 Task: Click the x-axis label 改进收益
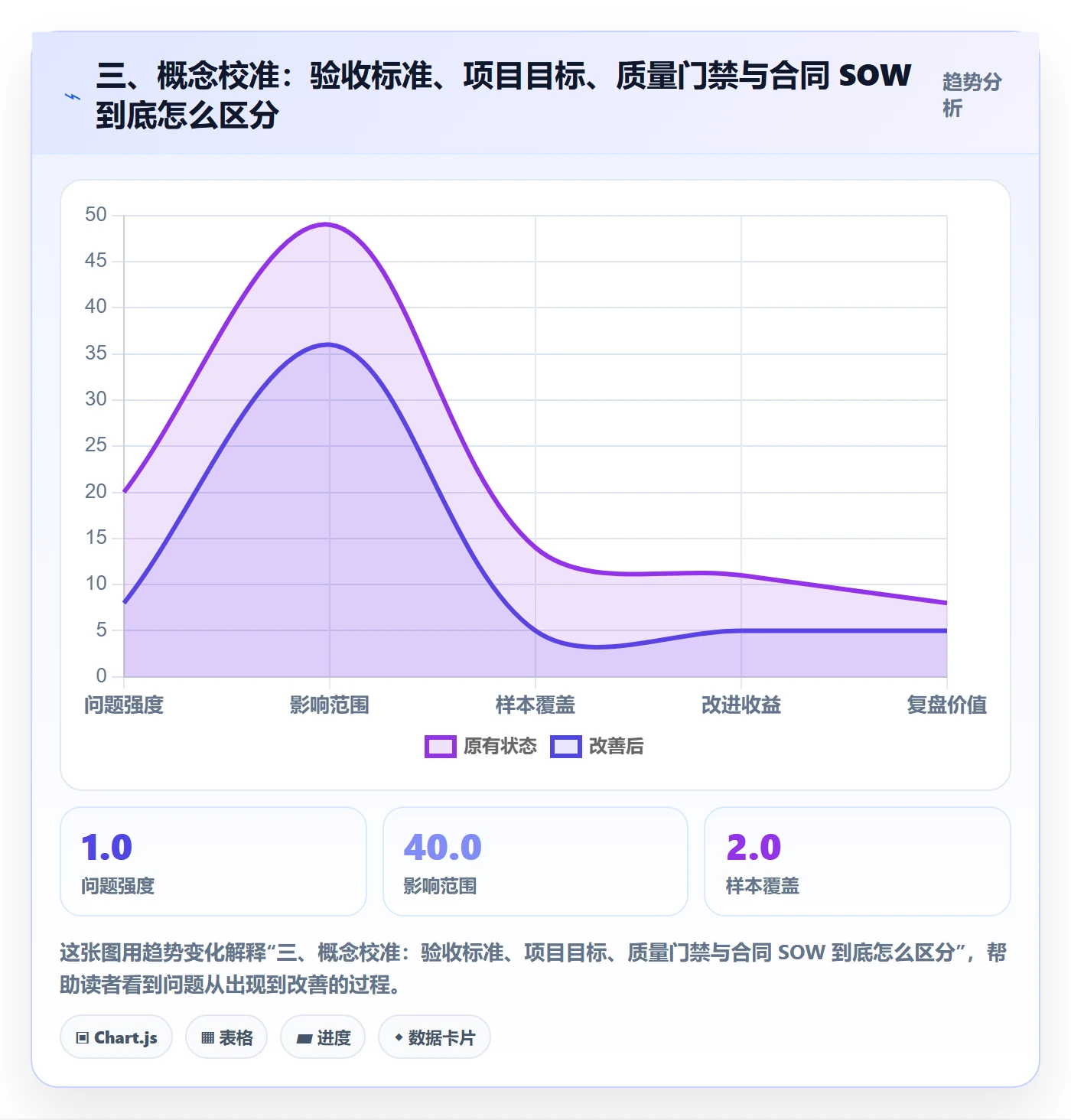[x=741, y=705]
